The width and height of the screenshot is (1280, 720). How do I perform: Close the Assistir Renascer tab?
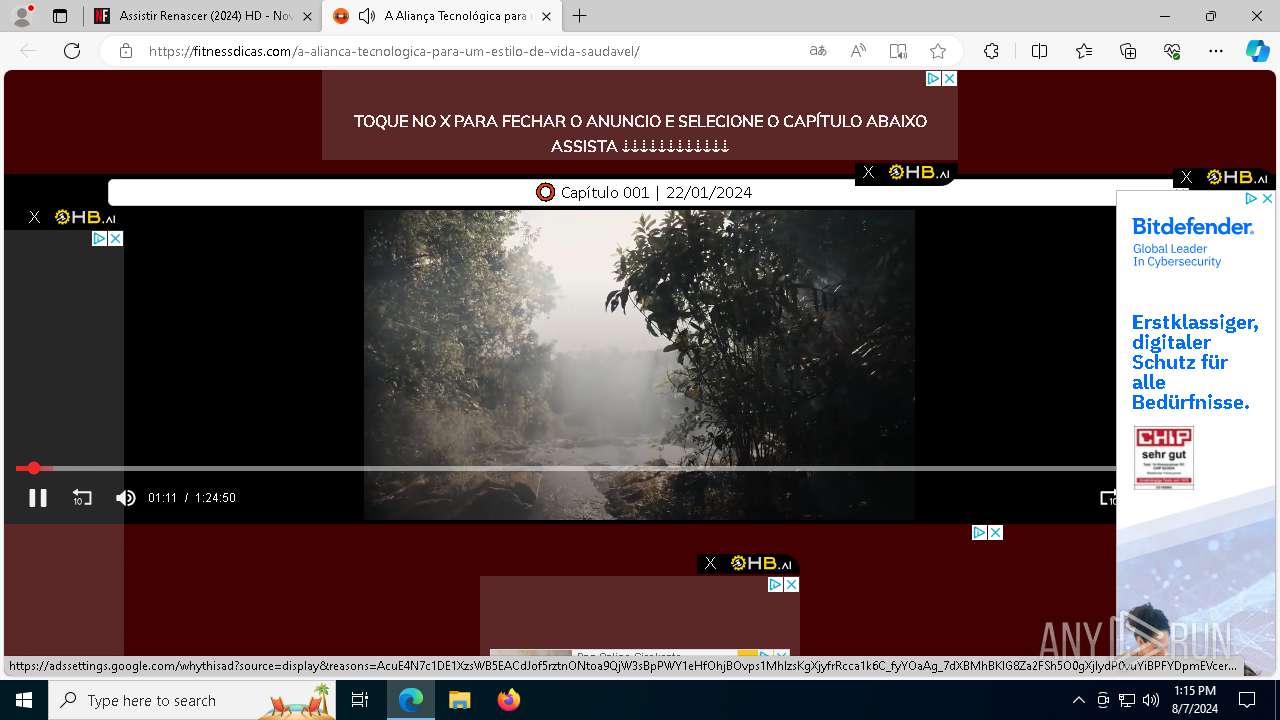307,16
